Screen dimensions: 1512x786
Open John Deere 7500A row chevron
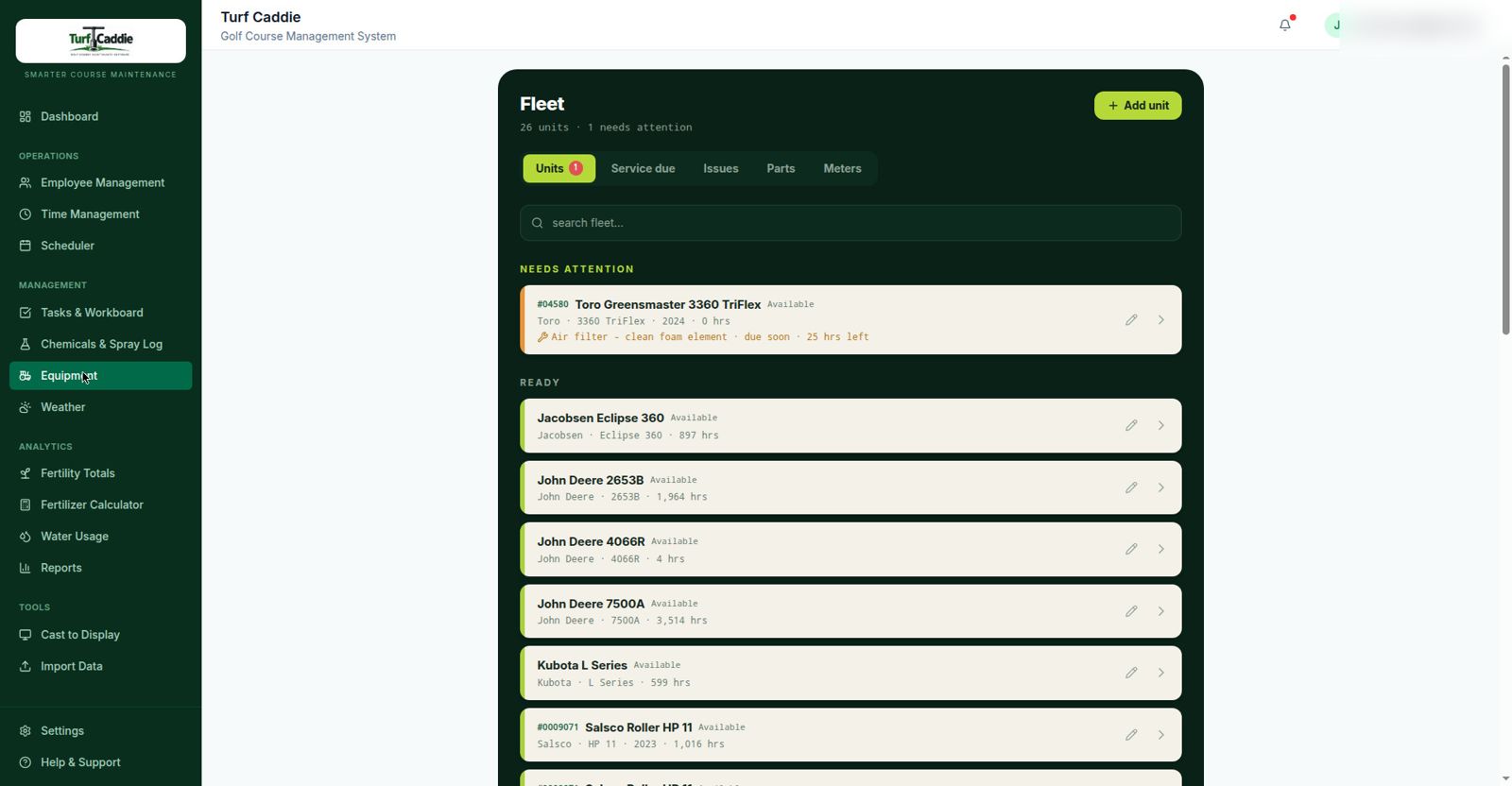[1161, 611]
